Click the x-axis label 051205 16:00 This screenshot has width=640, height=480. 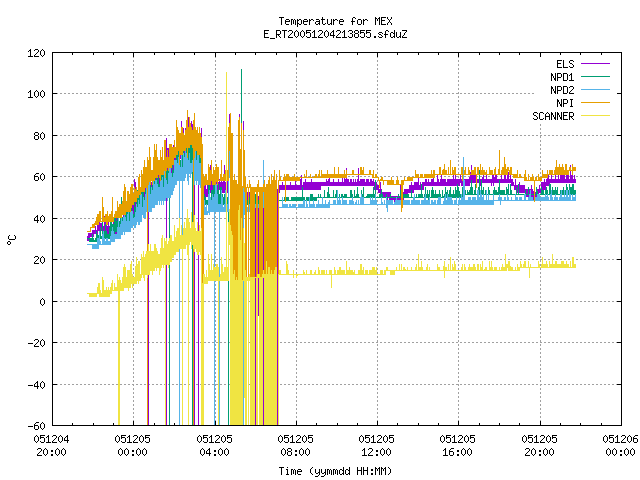(458, 445)
